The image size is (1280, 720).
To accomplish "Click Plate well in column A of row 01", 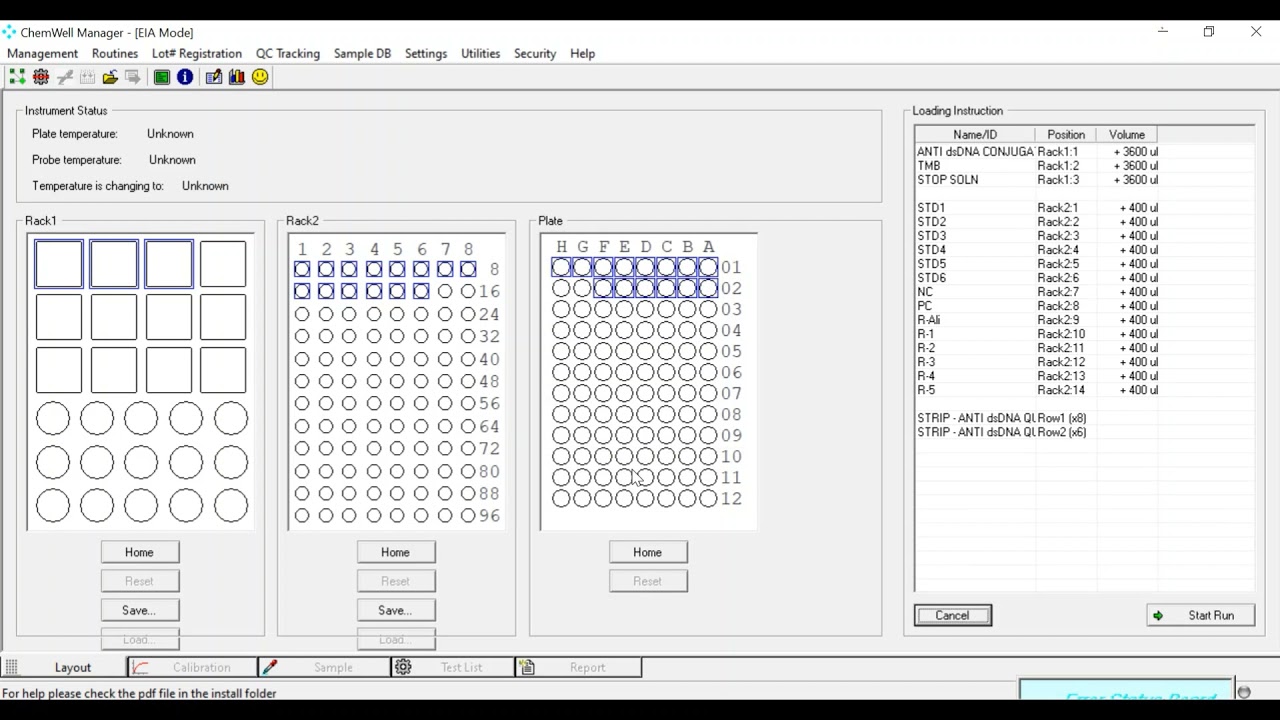I will [708, 267].
